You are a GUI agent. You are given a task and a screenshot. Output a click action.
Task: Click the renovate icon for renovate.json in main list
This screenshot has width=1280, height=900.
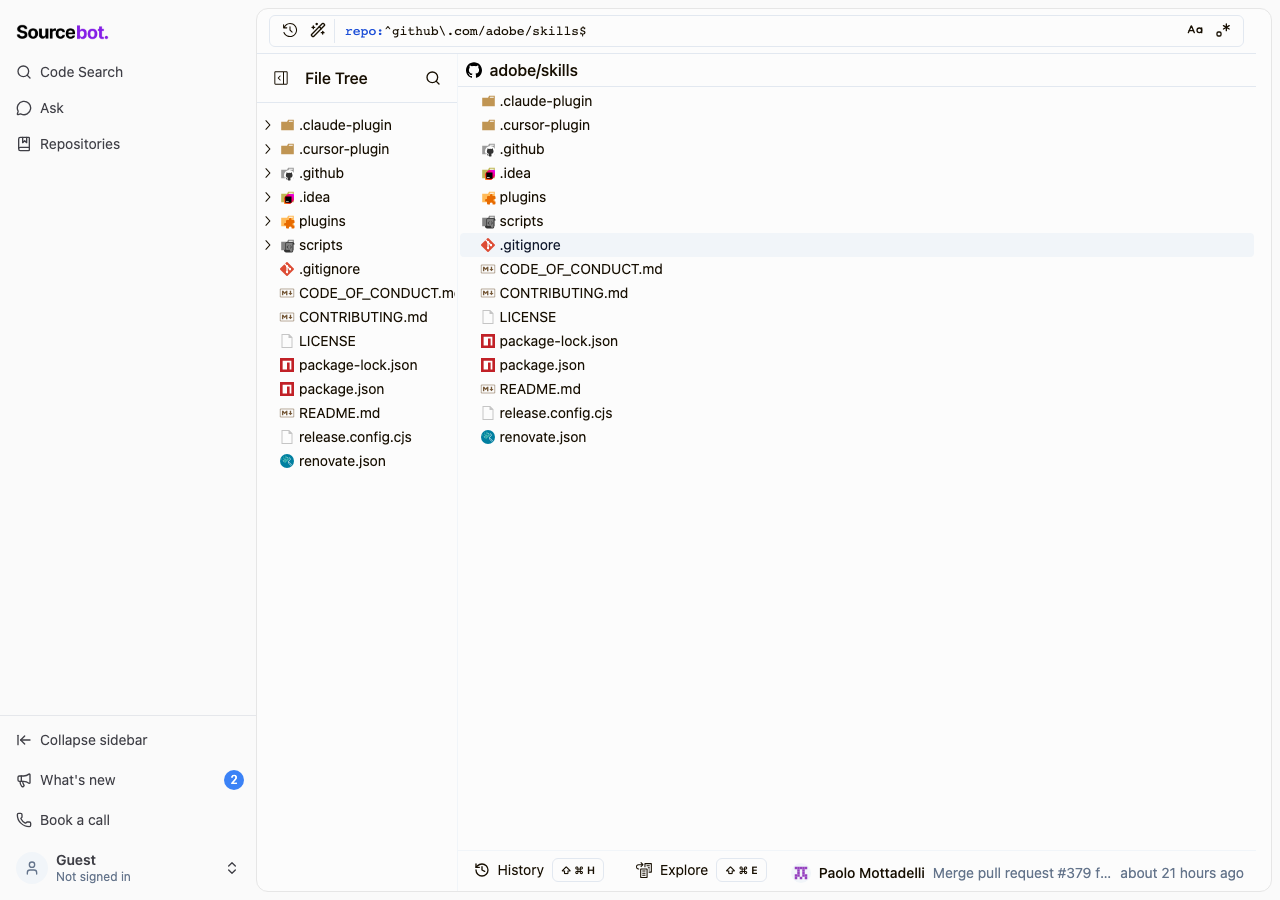tap(488, 437)
